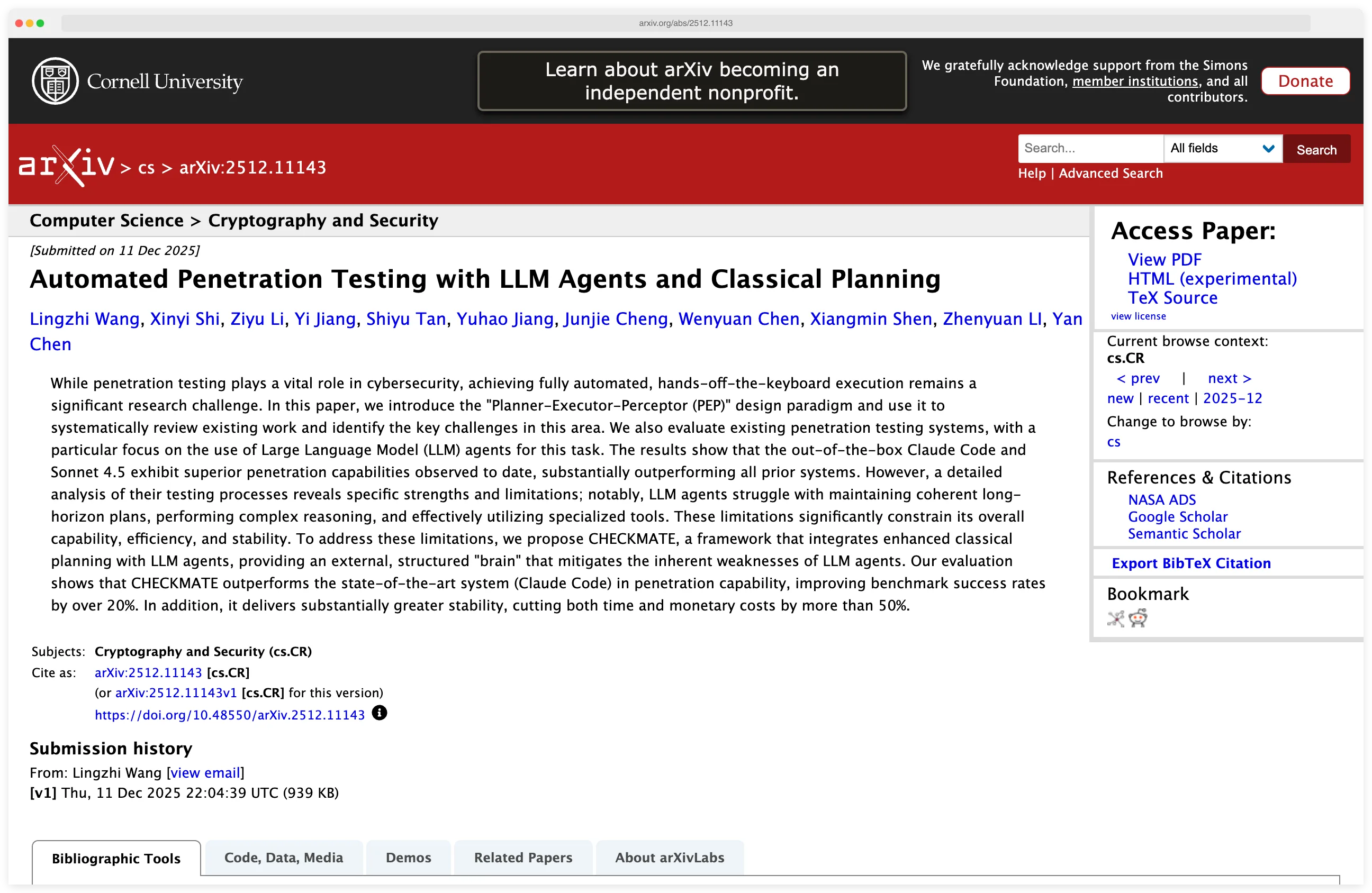Image resolution: width=1372 pixels, height=893 pixels.
Task: Export the BibTeX Citation
Action: 1191,563
